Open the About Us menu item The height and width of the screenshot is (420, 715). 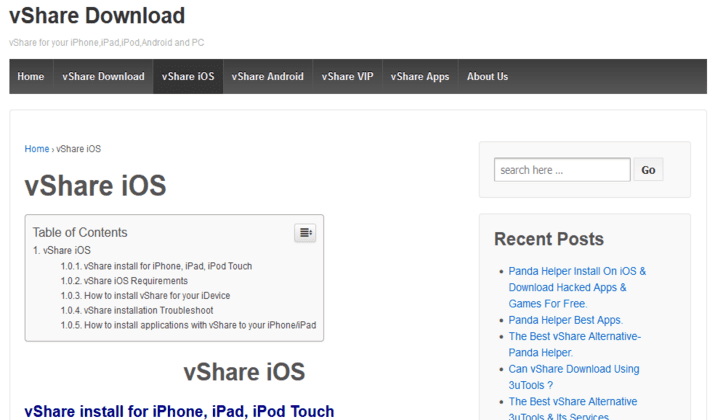[487, 77]
